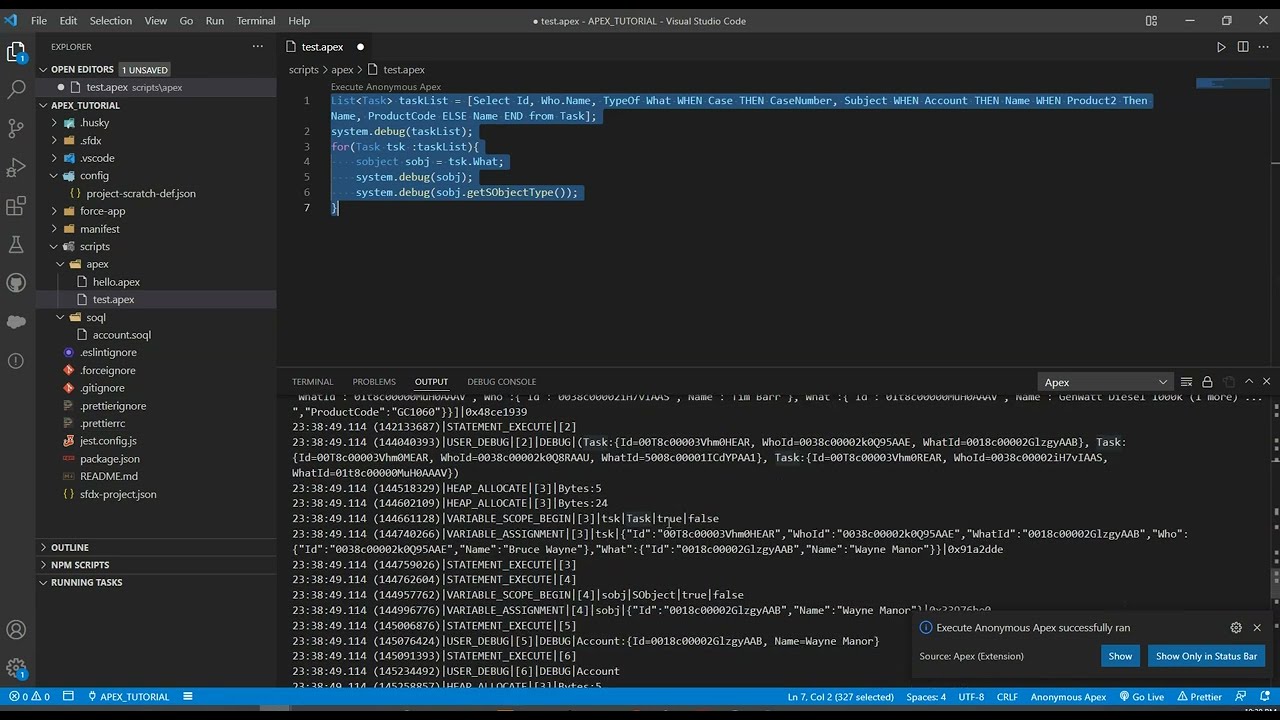
Task: Collapse the config folder
Action: pyautogui.click(x=156, y=176)
